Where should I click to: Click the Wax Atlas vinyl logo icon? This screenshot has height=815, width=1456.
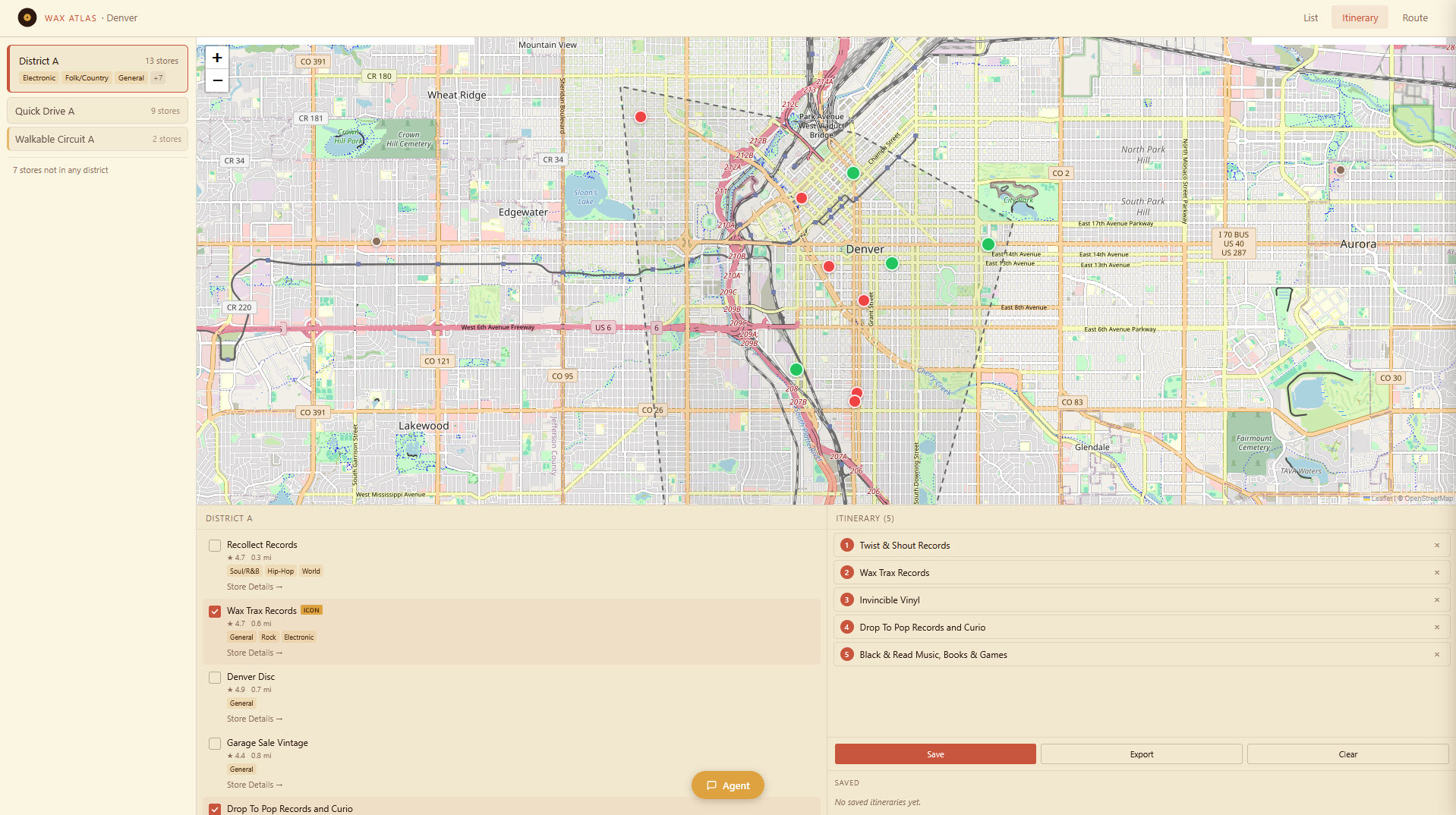pyautogui.click(x=27, y=17)
